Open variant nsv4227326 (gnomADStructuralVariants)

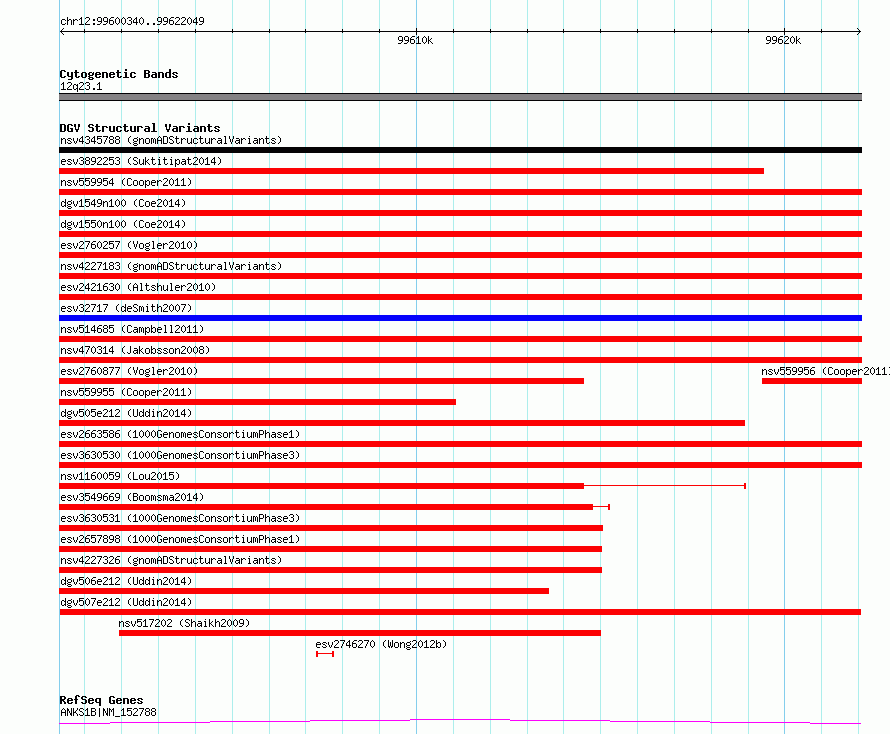coord(171,560)
